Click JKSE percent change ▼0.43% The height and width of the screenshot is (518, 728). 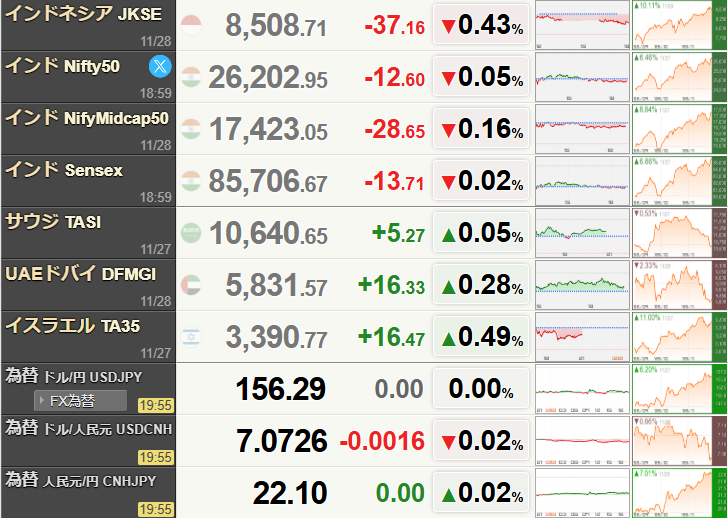tap(481, 25)
